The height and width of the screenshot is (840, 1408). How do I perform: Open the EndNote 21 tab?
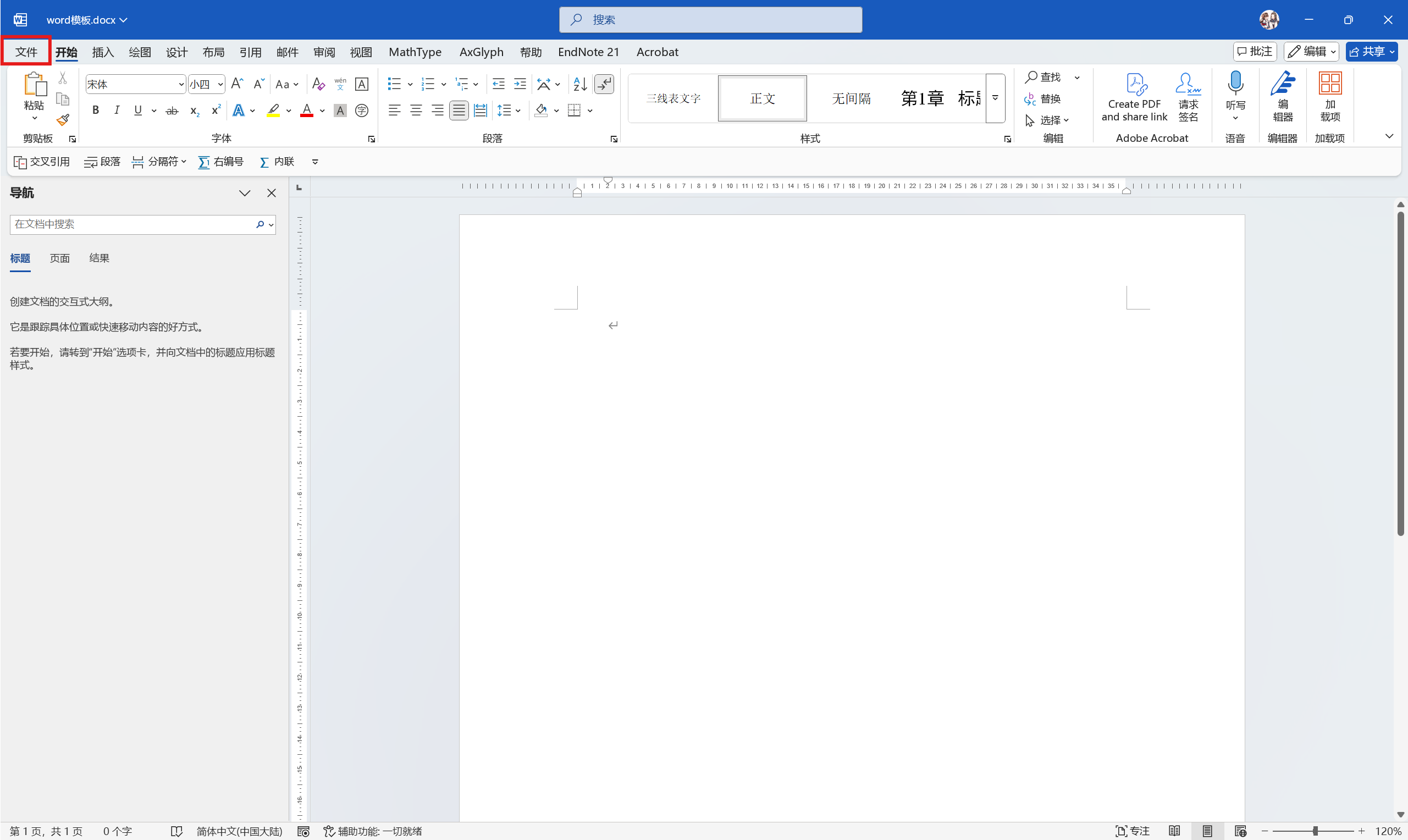[x=589, y=52]
